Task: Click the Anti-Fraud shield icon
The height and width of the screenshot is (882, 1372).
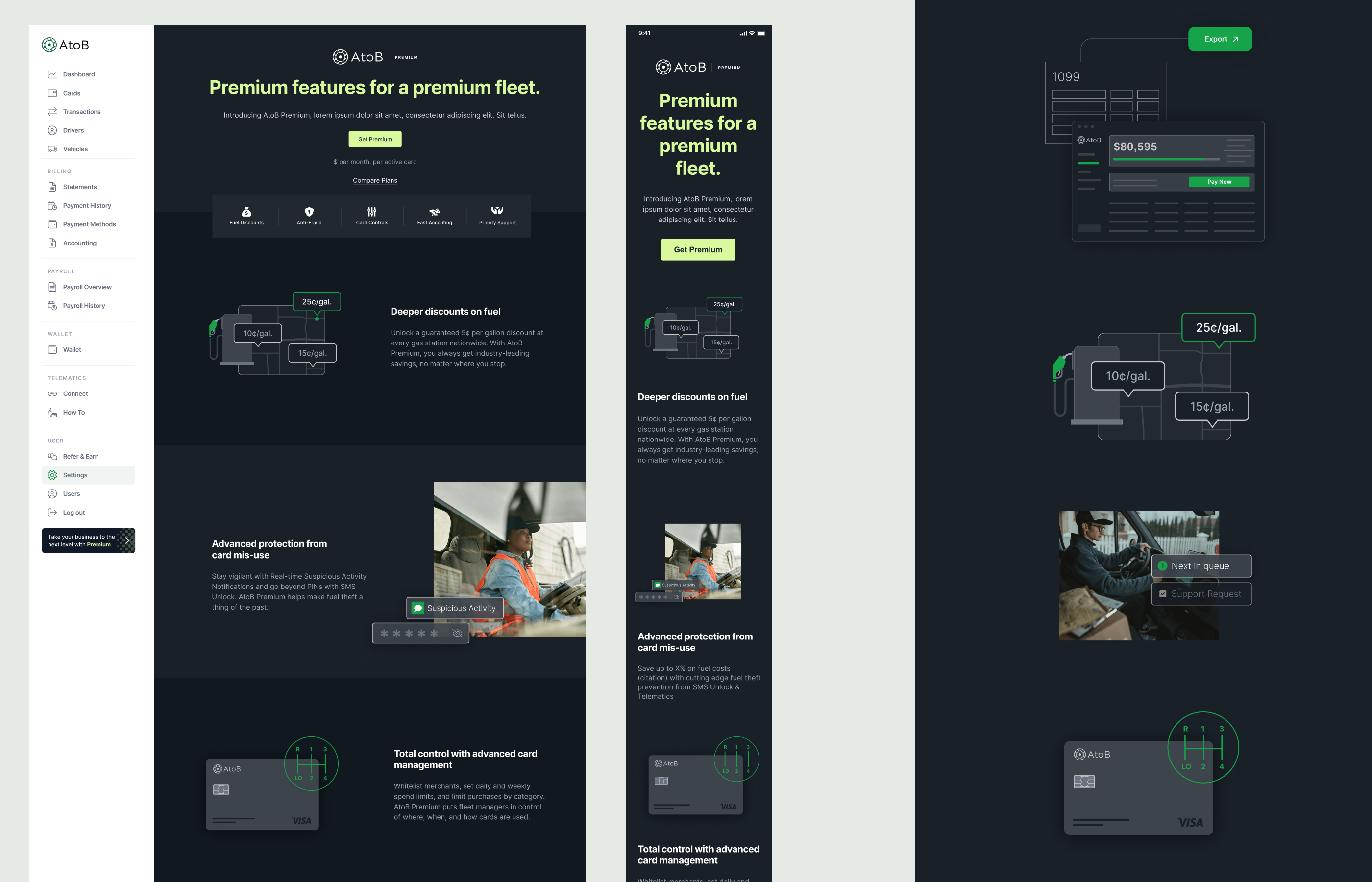Action: pyautogui.click(x=309, y=211)
